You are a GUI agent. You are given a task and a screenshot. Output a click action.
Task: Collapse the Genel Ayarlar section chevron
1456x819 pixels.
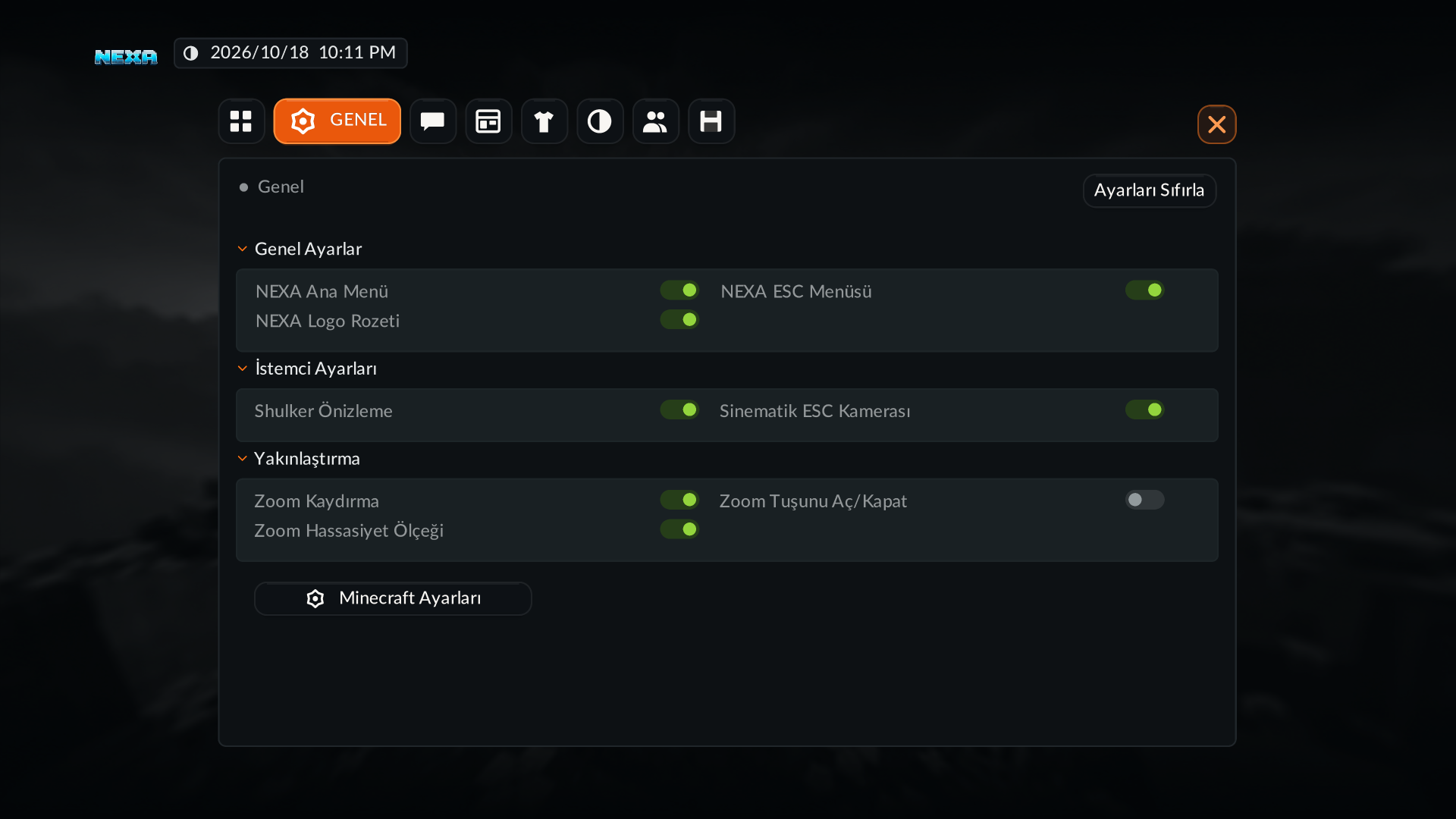243,249
